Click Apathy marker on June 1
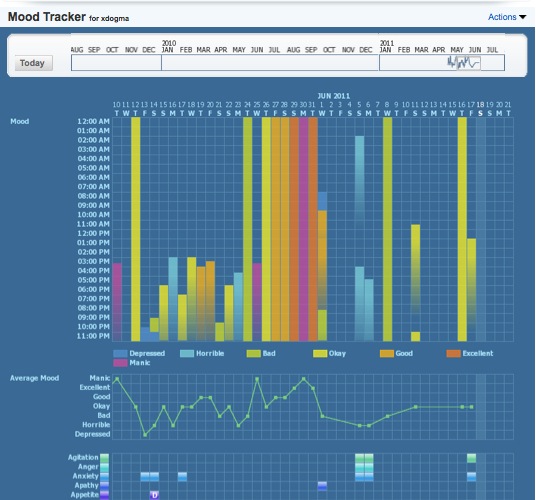Image resolution: width=536 pixels, height=500 pixels. (322, 486)
